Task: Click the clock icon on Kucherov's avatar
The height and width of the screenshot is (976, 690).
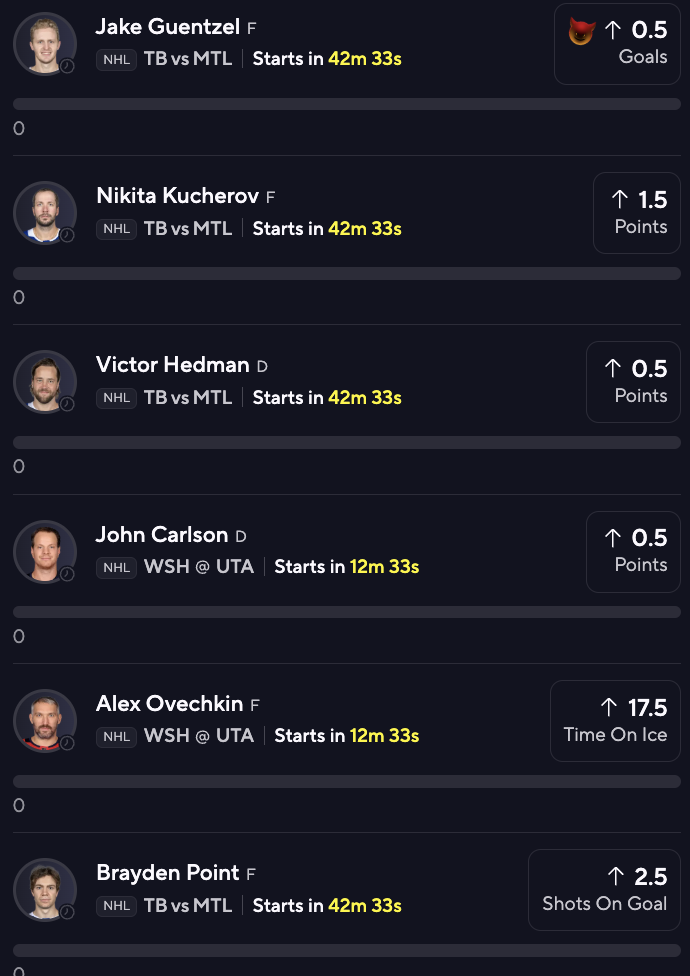Action: (67, 236)
